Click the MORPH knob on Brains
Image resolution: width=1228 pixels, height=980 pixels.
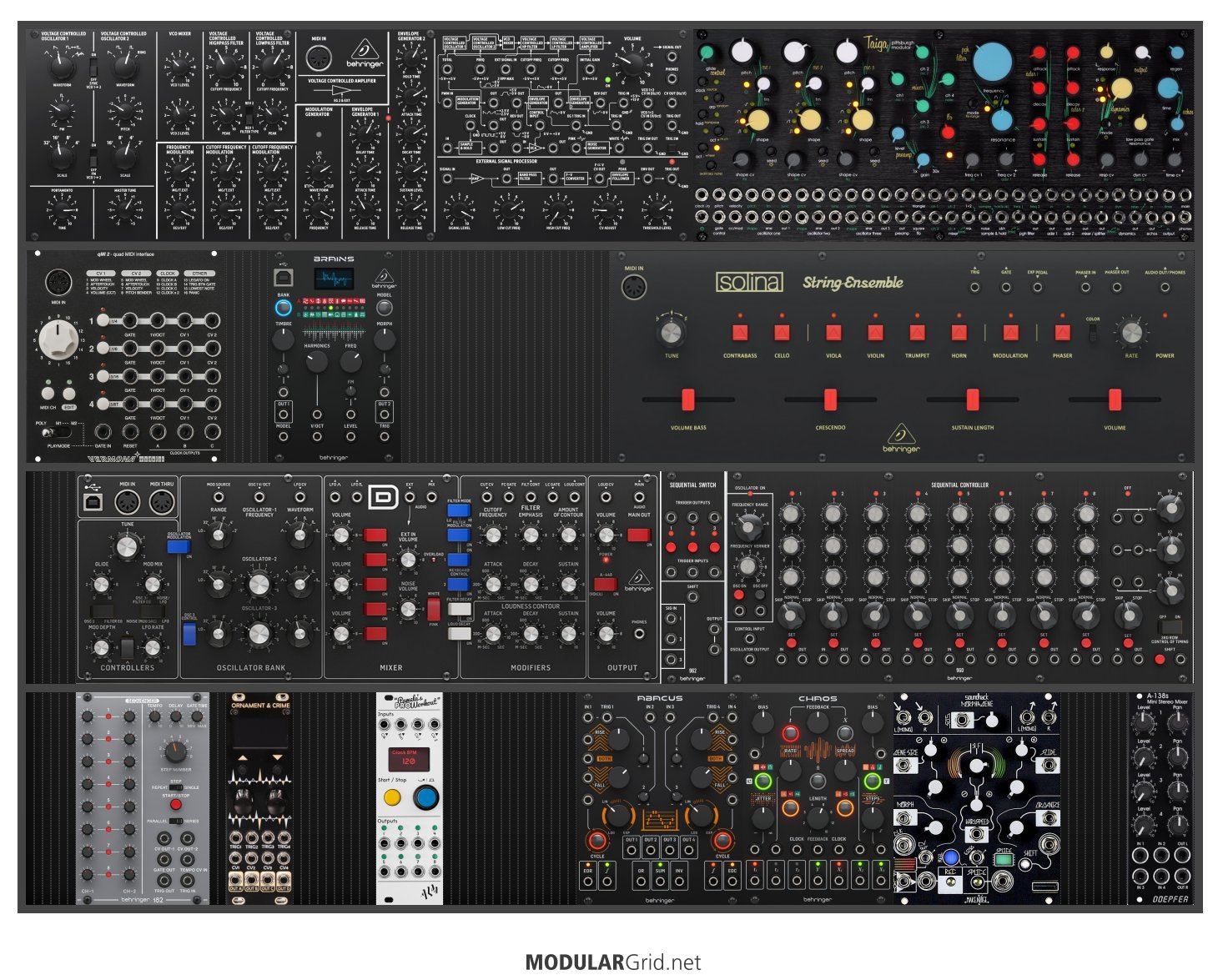point(384,339)
